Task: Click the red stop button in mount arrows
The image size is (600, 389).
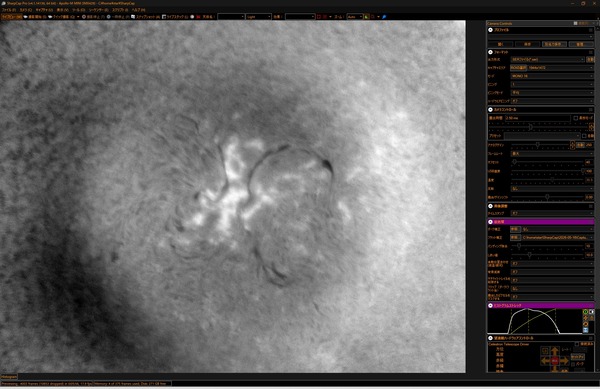Action: point(555,361)
